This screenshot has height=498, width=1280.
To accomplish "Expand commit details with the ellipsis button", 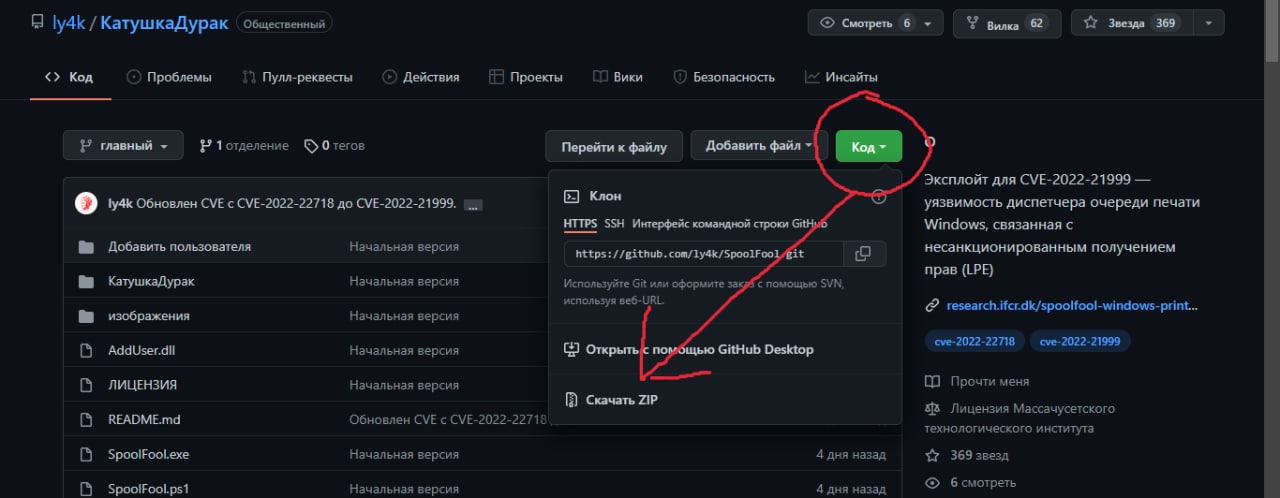I will click(473, 204).
